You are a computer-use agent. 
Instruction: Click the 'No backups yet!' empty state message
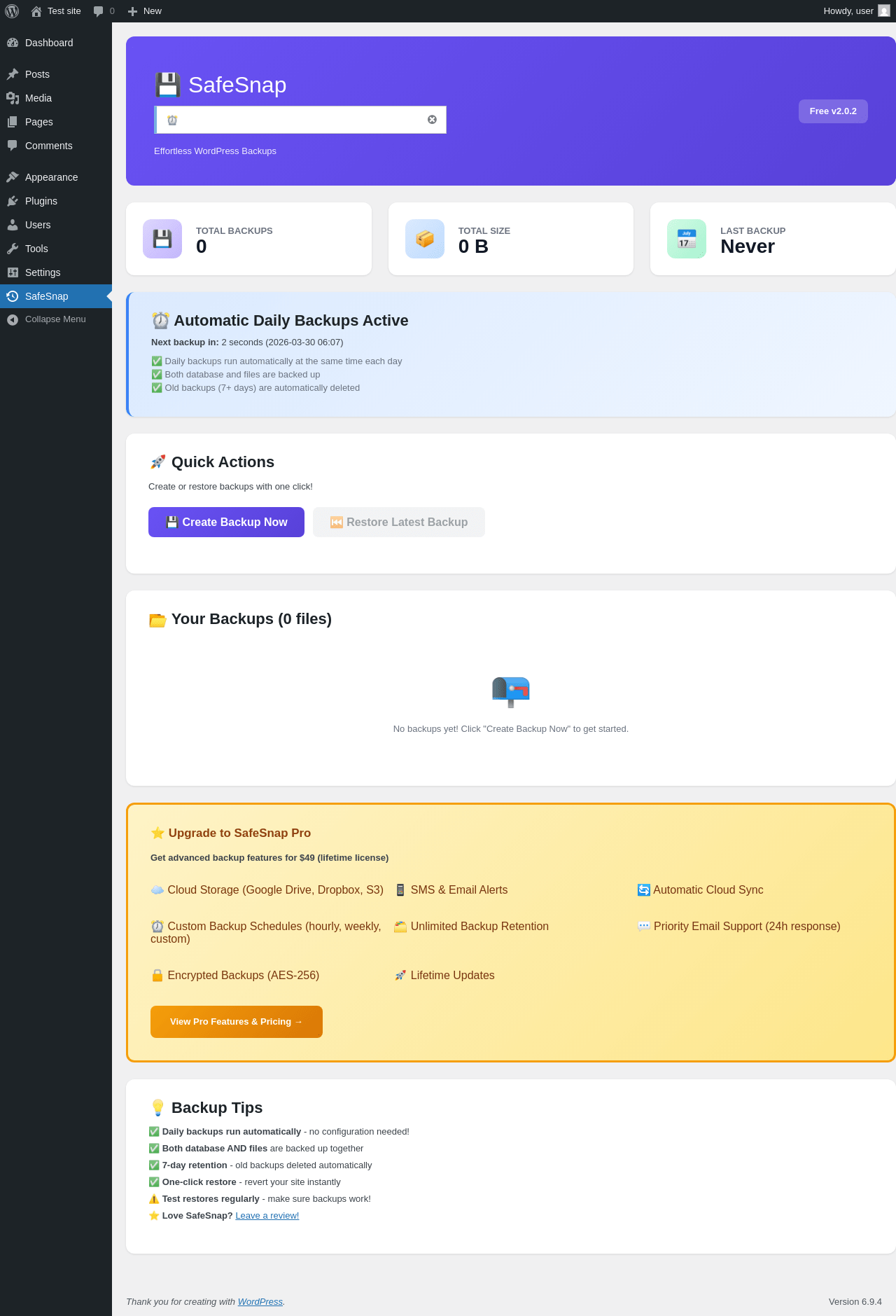click(511, 729)
